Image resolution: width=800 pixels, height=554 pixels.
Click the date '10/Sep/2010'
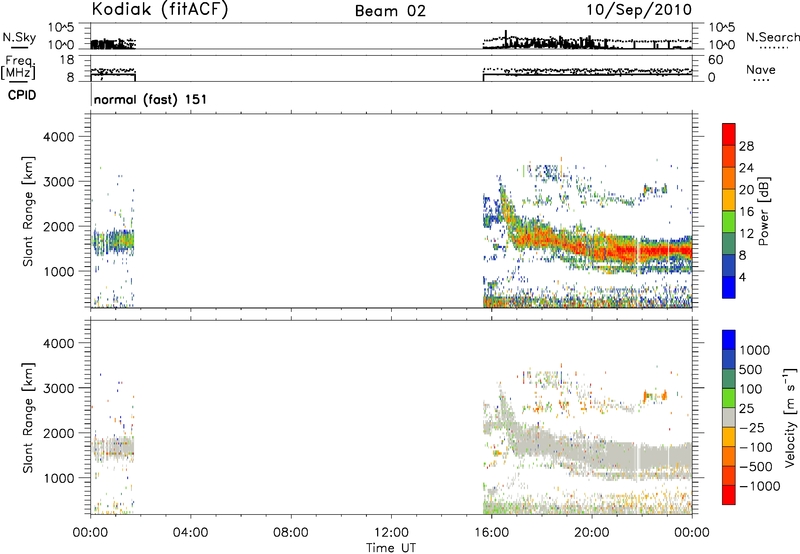tap(639, 10)
